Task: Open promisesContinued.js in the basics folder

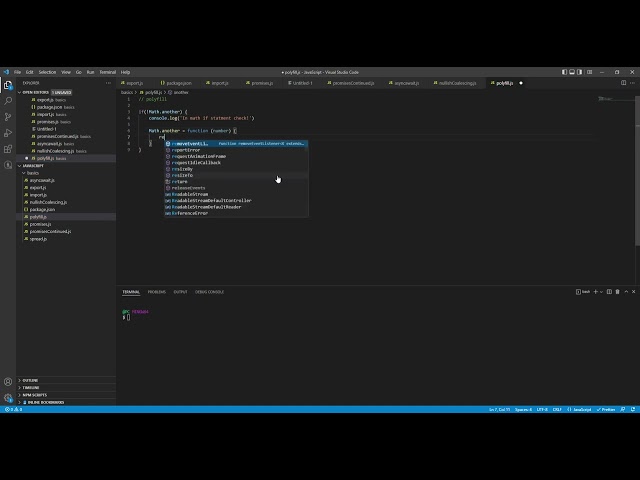Action: click(66, 231)
